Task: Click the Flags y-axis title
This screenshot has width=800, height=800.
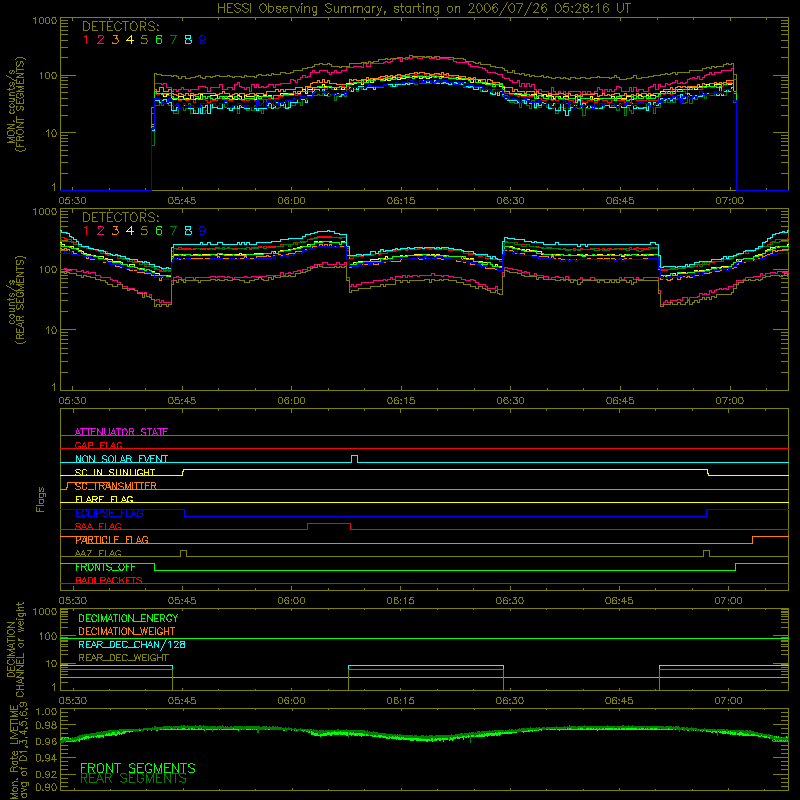Action: 41,499
